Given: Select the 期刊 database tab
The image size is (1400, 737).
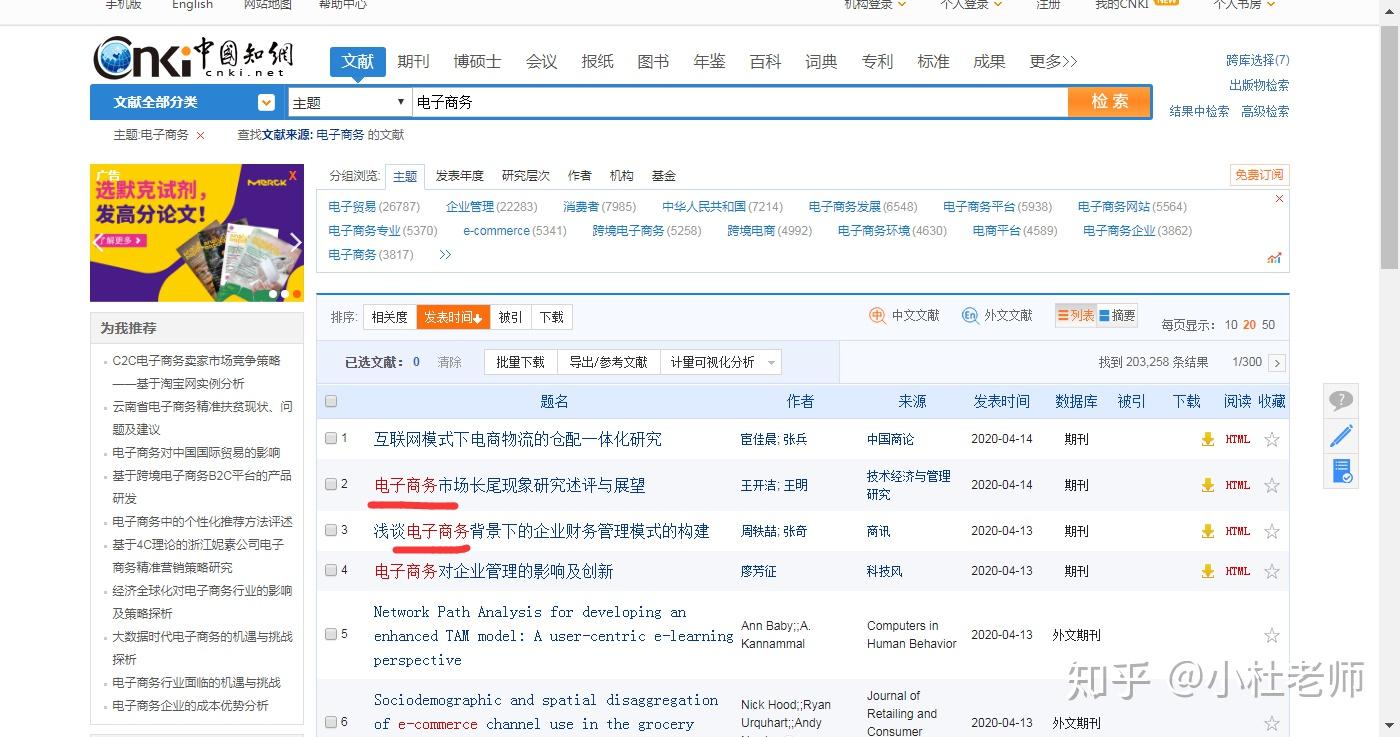Looking at the screenshot, I should [x=413, y=62].
